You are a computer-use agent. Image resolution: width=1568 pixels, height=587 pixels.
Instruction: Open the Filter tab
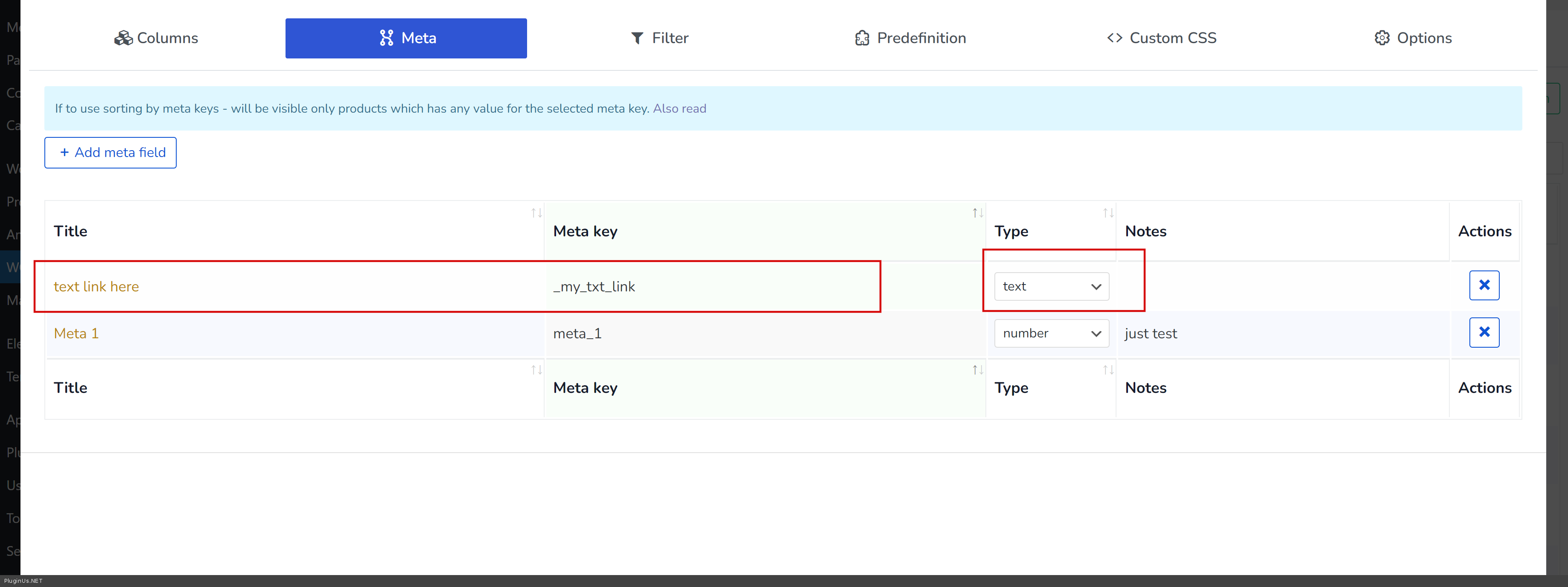pyautogui.click(x=659, y=38)
